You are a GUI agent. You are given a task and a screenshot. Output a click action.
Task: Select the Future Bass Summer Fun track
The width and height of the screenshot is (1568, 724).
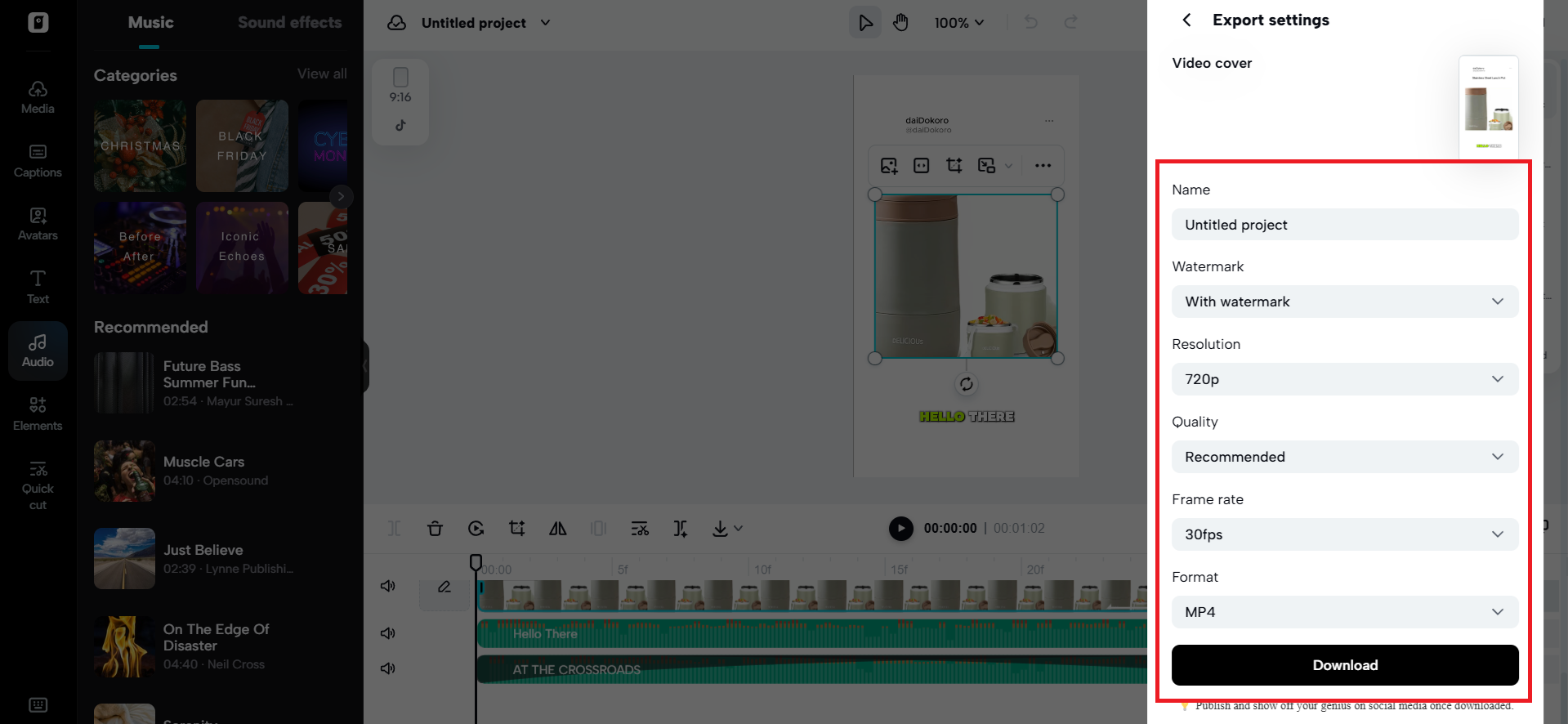(221, 382)
